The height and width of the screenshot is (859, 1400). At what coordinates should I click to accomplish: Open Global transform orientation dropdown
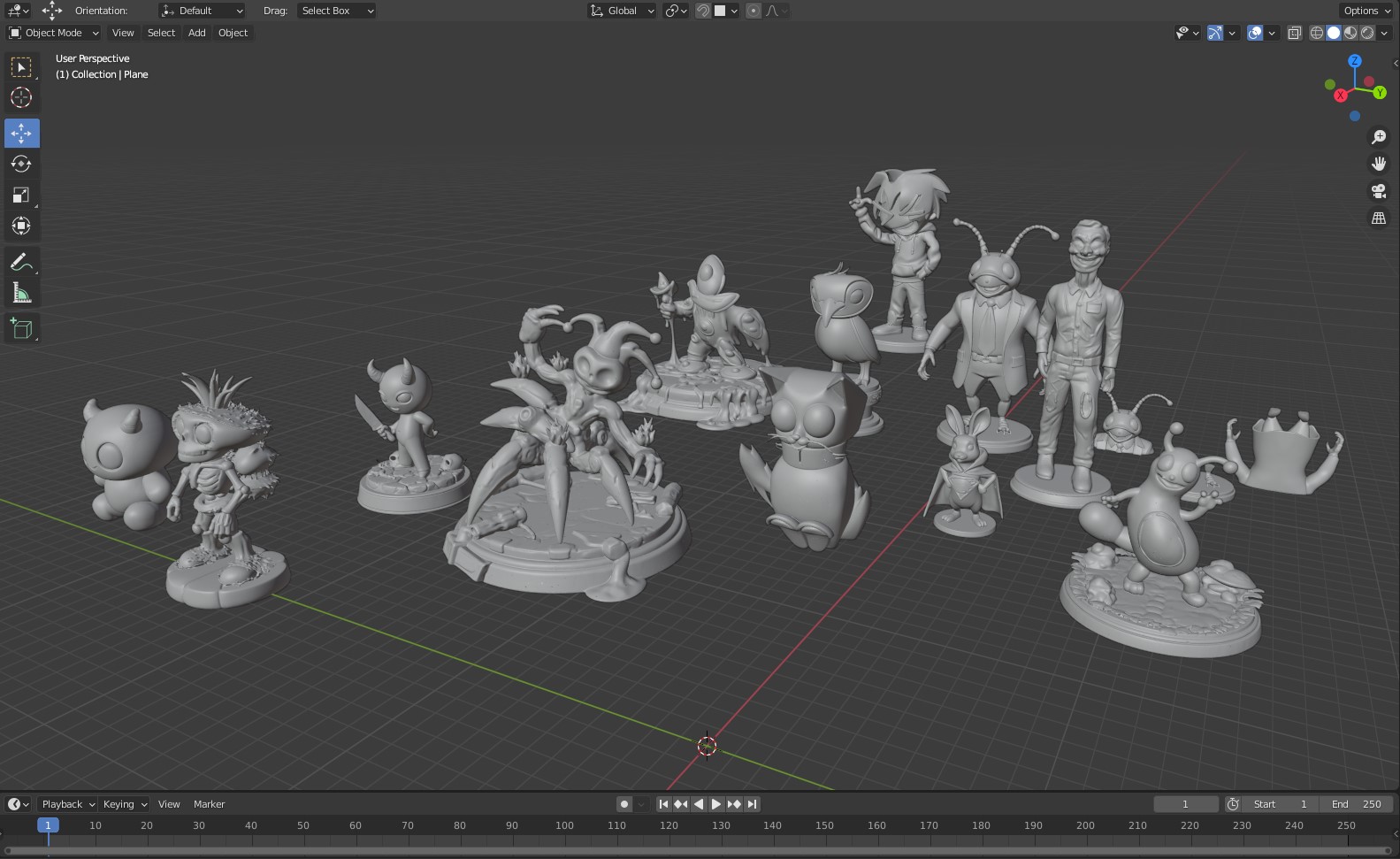click(623, 11)
